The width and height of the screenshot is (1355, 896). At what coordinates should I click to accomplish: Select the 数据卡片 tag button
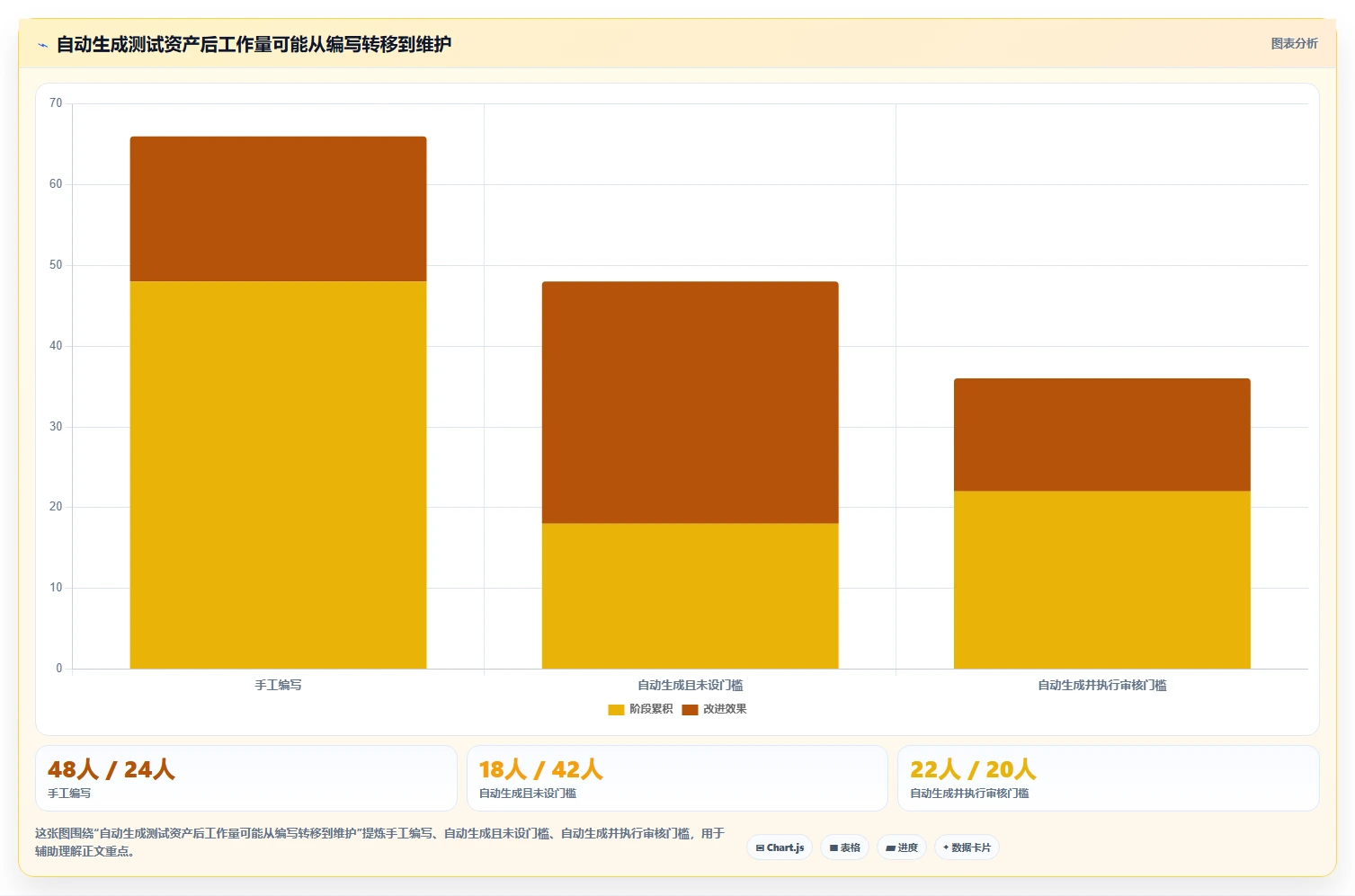pos(967,847)
